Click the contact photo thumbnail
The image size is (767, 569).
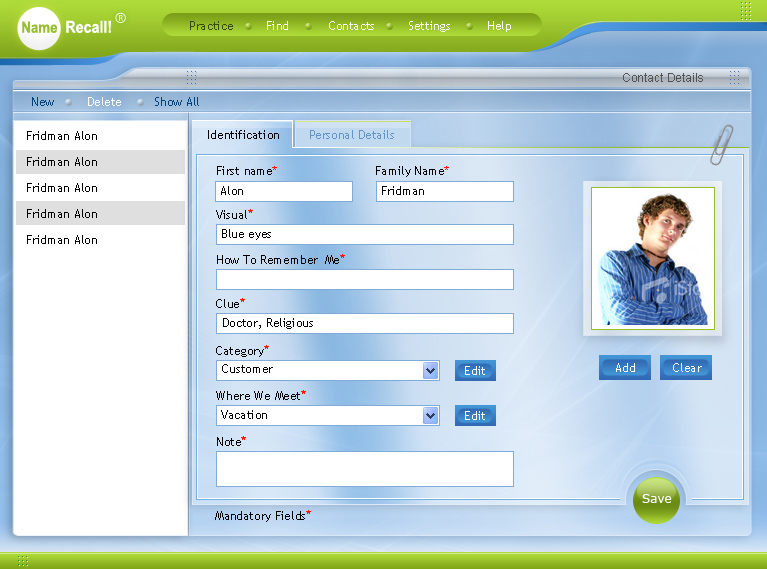pos(652,257)
